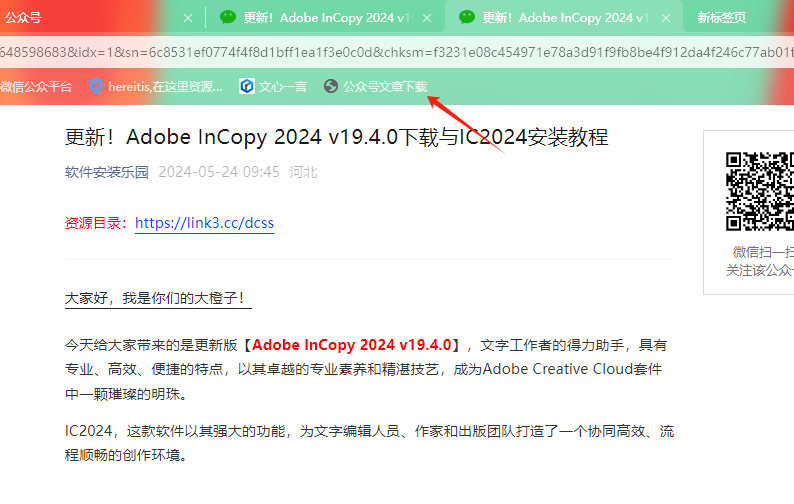The height and width of the screenshot is (504, 794).
Task: Close the second Adobe InCopy tab
Action: tap(427, 18)
